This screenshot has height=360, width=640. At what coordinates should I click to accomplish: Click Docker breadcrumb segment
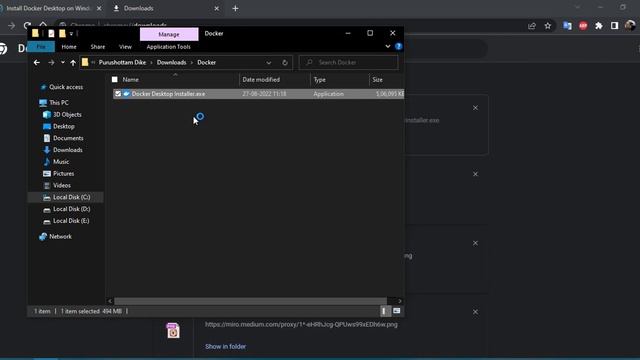(x=207, y=62)
